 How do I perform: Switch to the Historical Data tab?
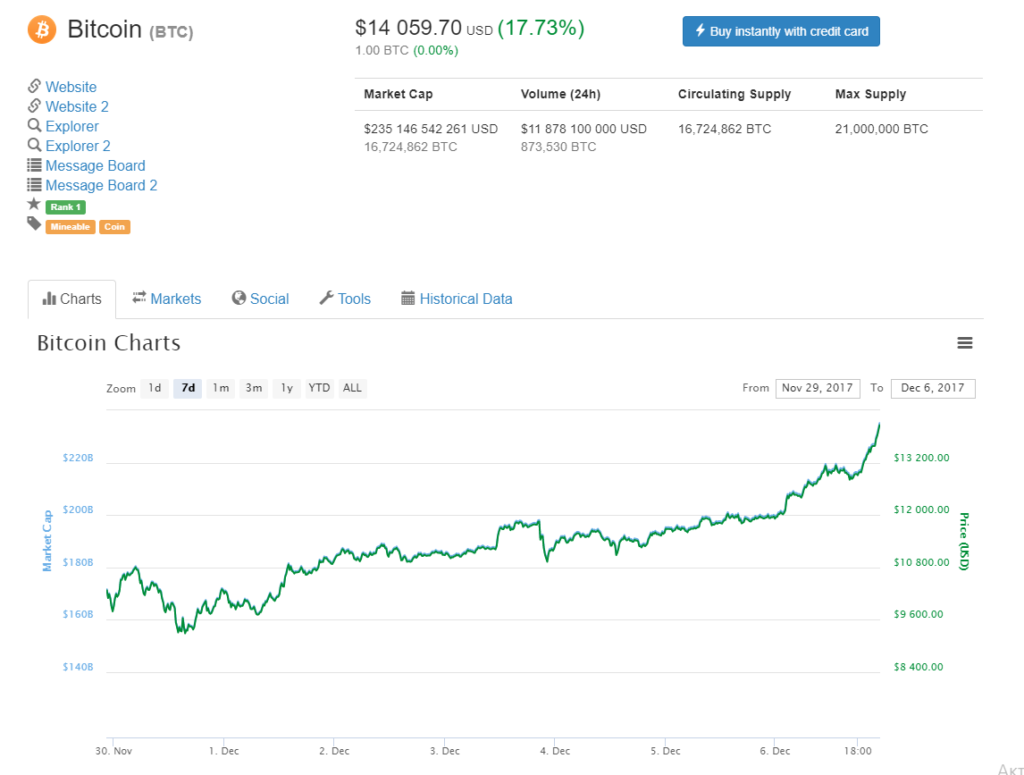coord(456,298)
